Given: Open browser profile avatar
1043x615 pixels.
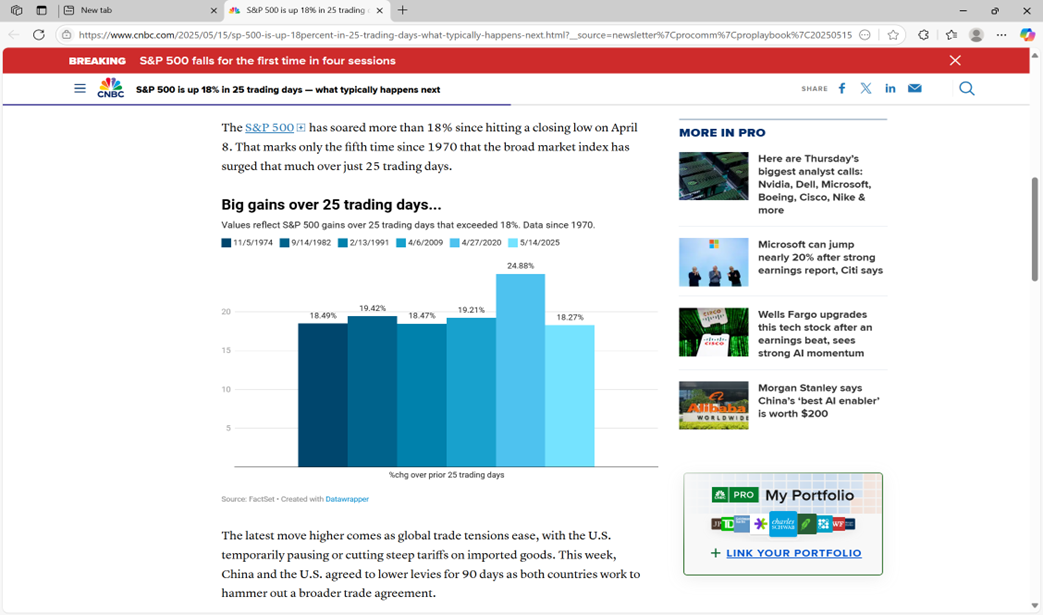Looking at the screenshot, I should [976, 35].
